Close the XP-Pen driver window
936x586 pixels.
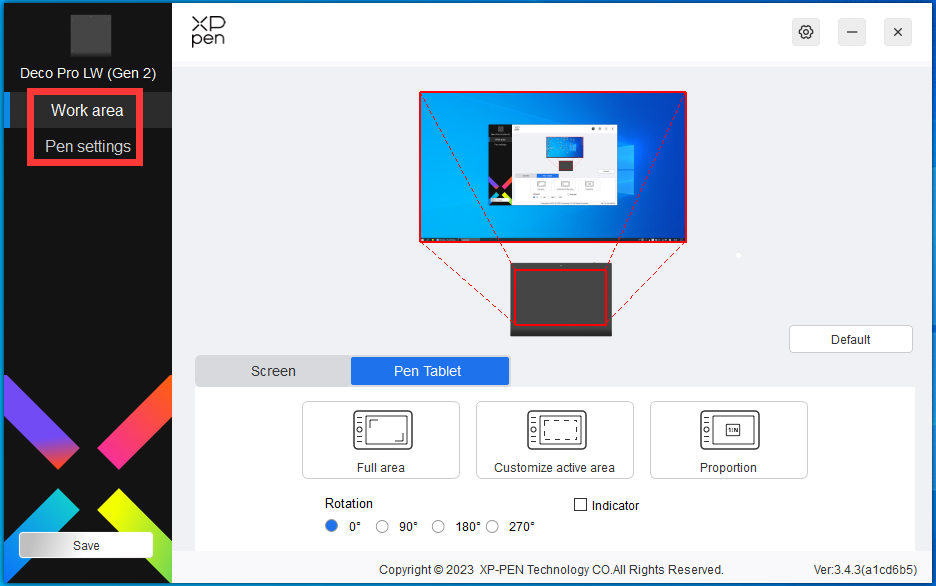[897, 32]
